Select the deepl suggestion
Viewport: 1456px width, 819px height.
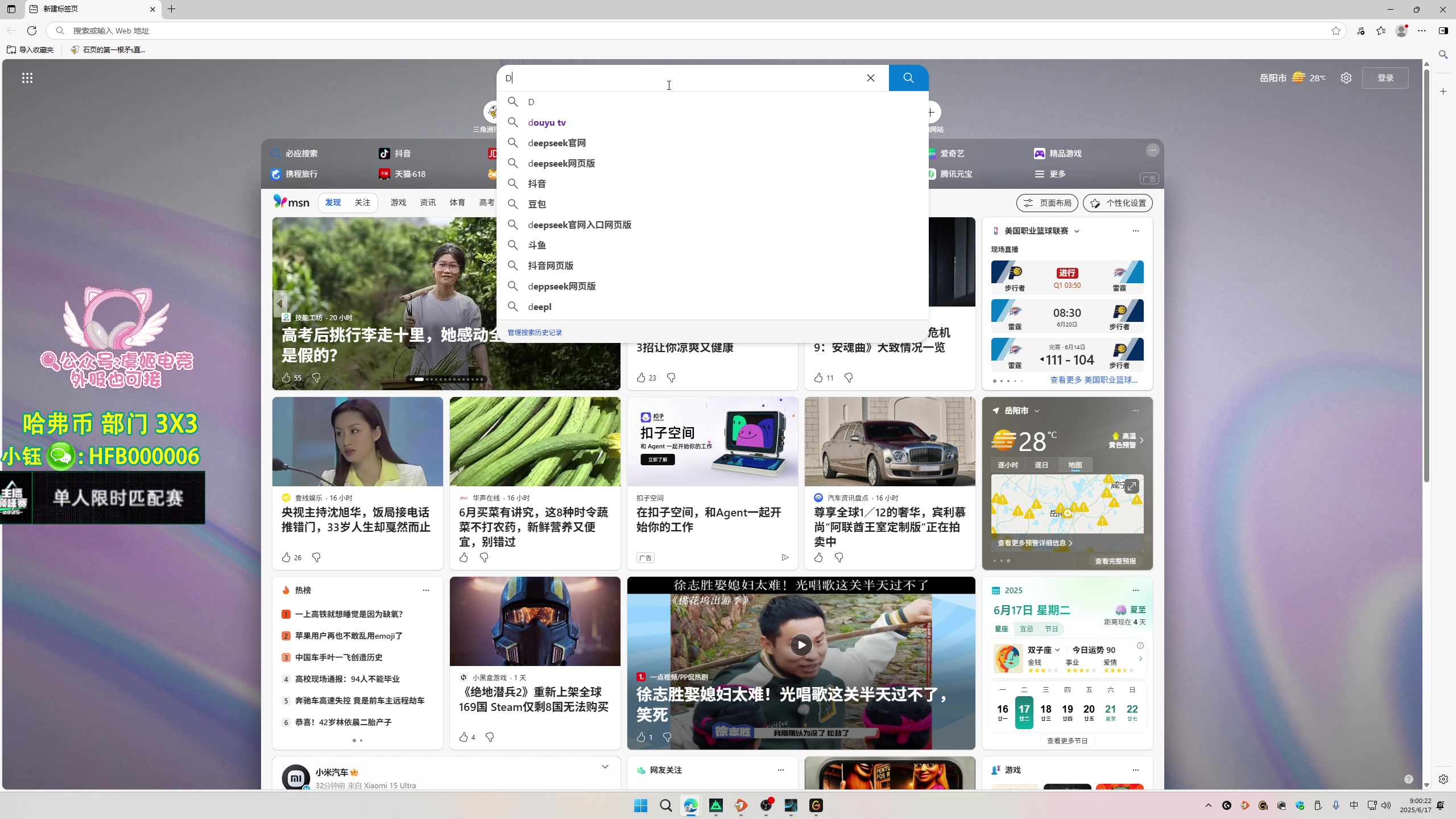pyautogui.click(x=713, y=307)
